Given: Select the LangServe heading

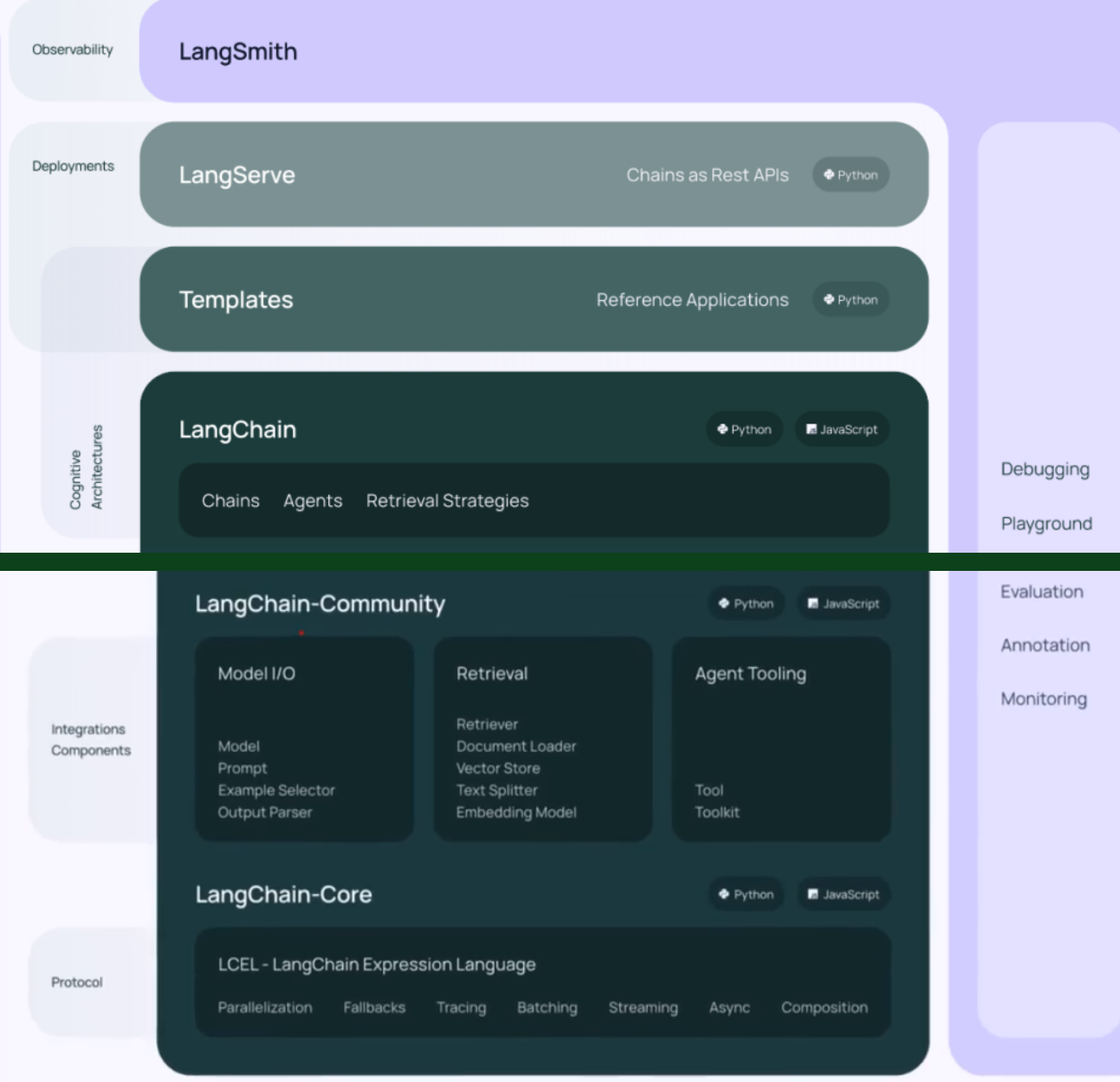Looking at the screenshot, I should pos(236,175).
